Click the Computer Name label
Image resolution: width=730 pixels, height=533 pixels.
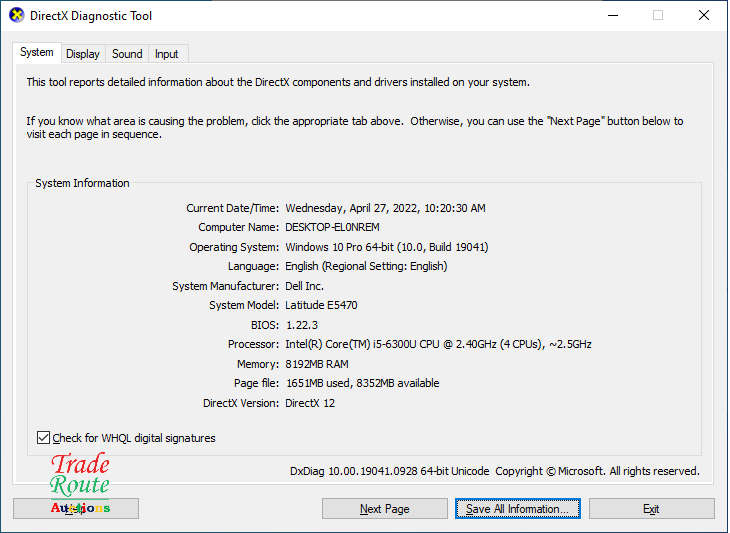point(238,227)
